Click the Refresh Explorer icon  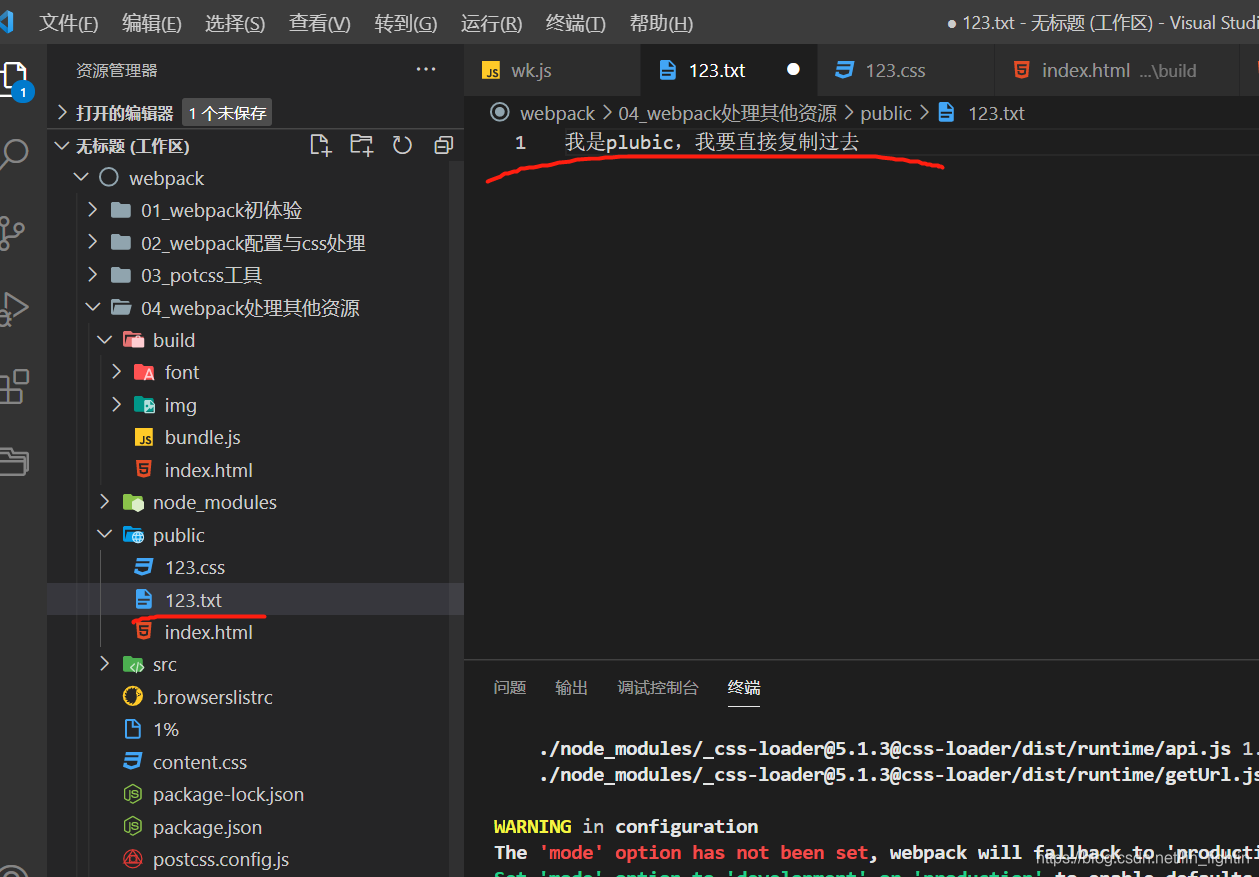point(402,146)
